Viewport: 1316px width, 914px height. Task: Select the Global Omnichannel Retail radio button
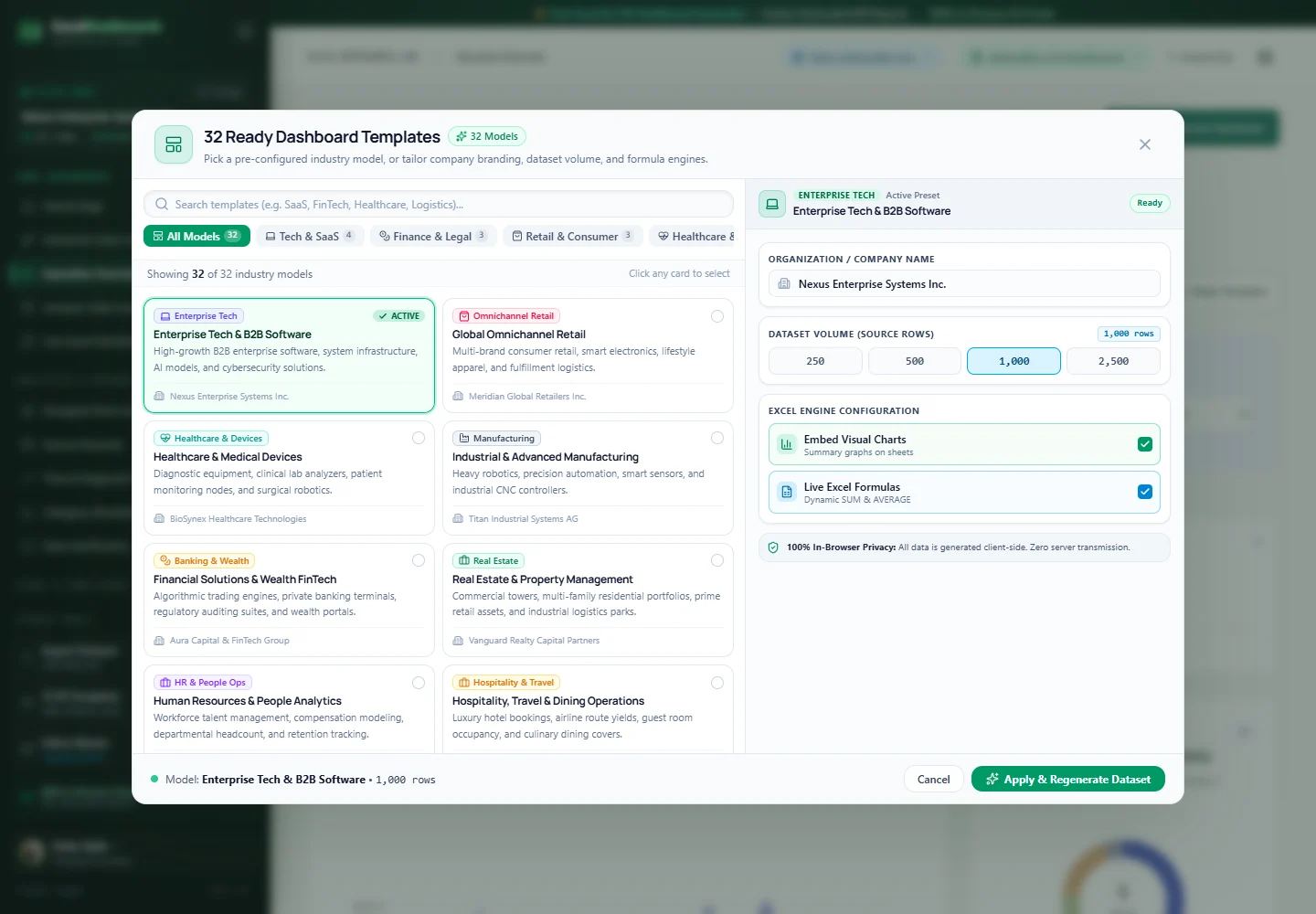point(717,316)
